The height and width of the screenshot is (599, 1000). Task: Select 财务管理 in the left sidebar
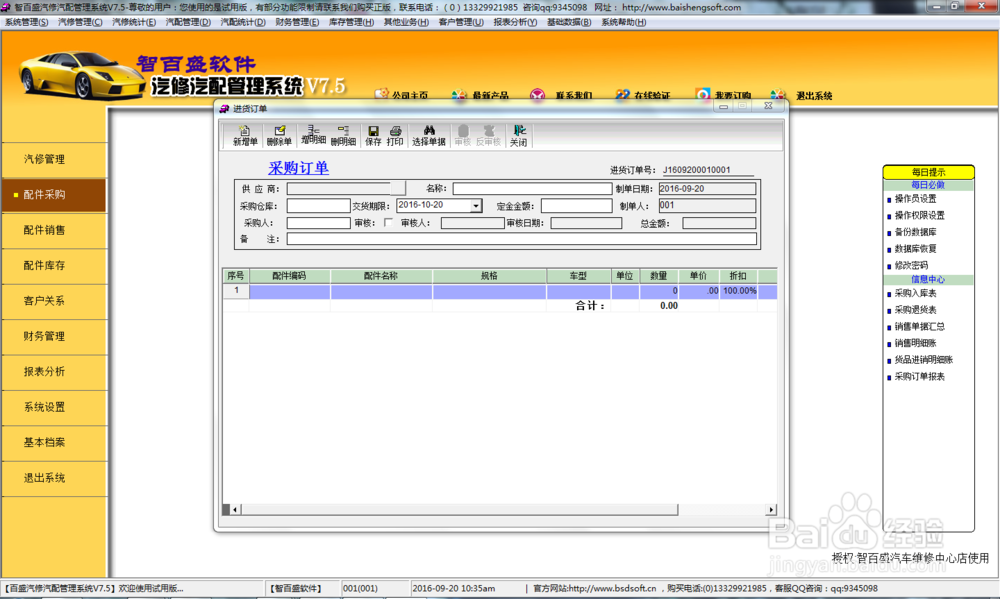pyautogui.click(x=54, y=336)
